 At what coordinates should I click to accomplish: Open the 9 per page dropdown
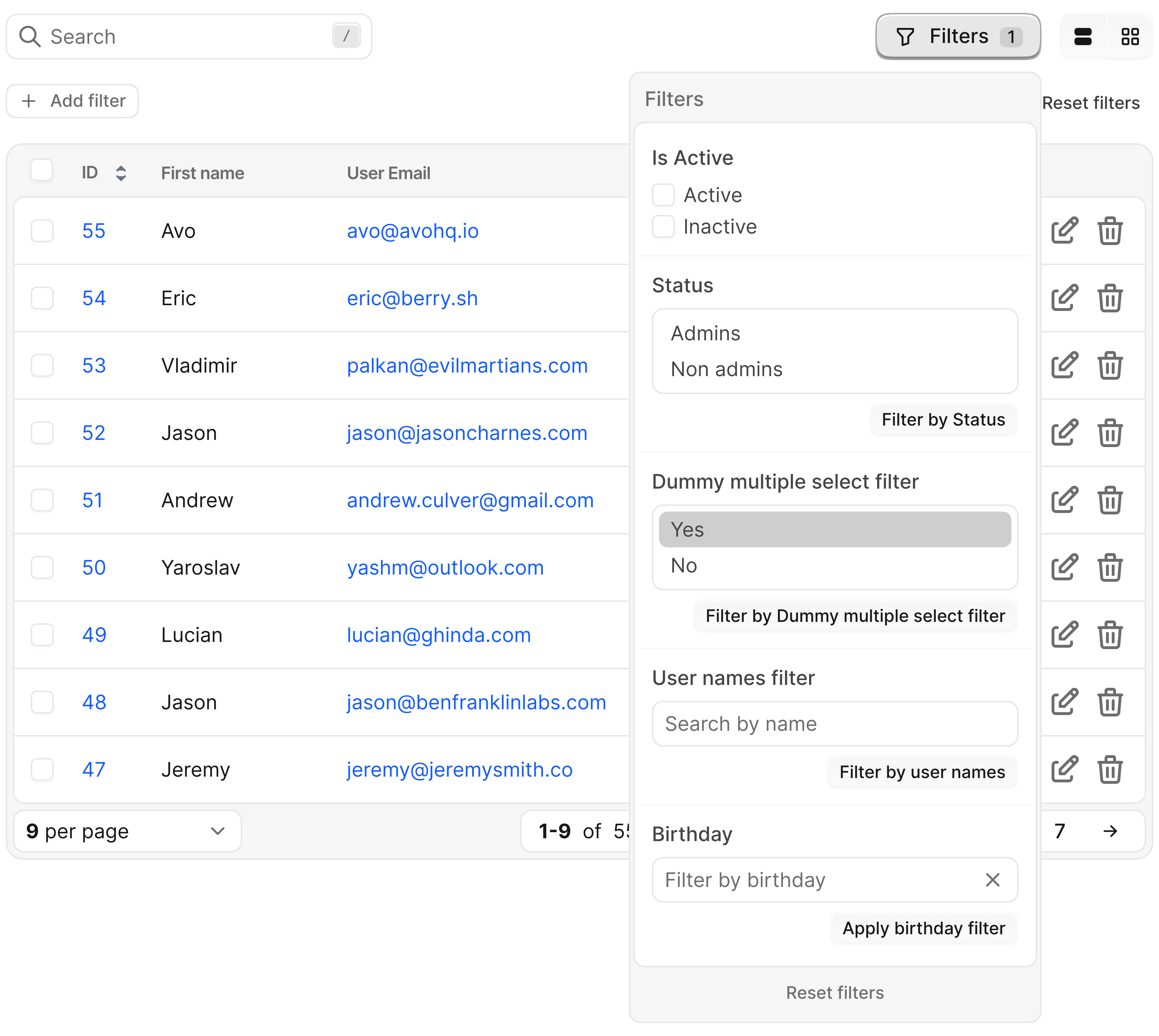tap(128, 831)
